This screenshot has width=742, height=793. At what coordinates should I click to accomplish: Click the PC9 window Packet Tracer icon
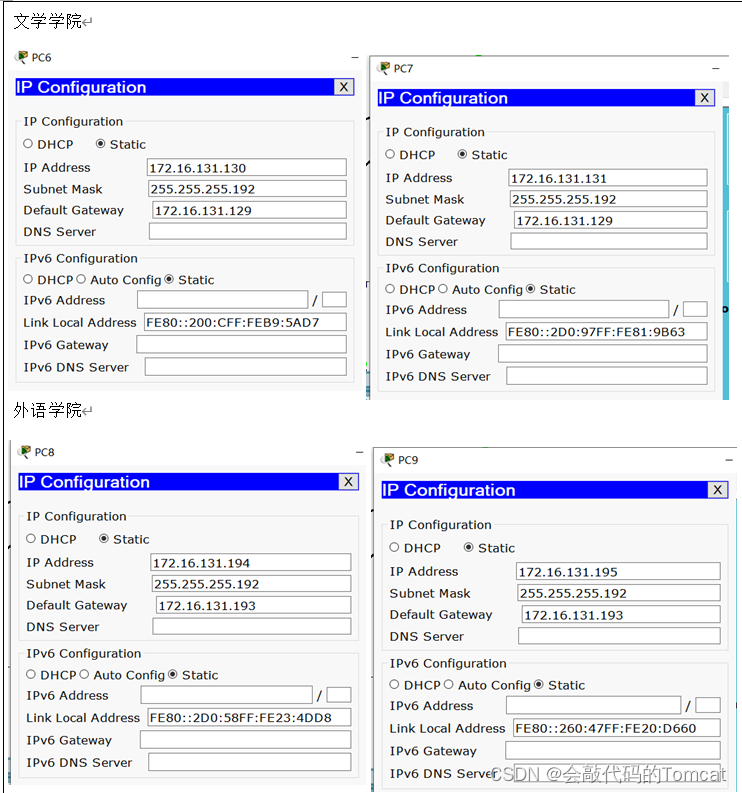(388, 459)
